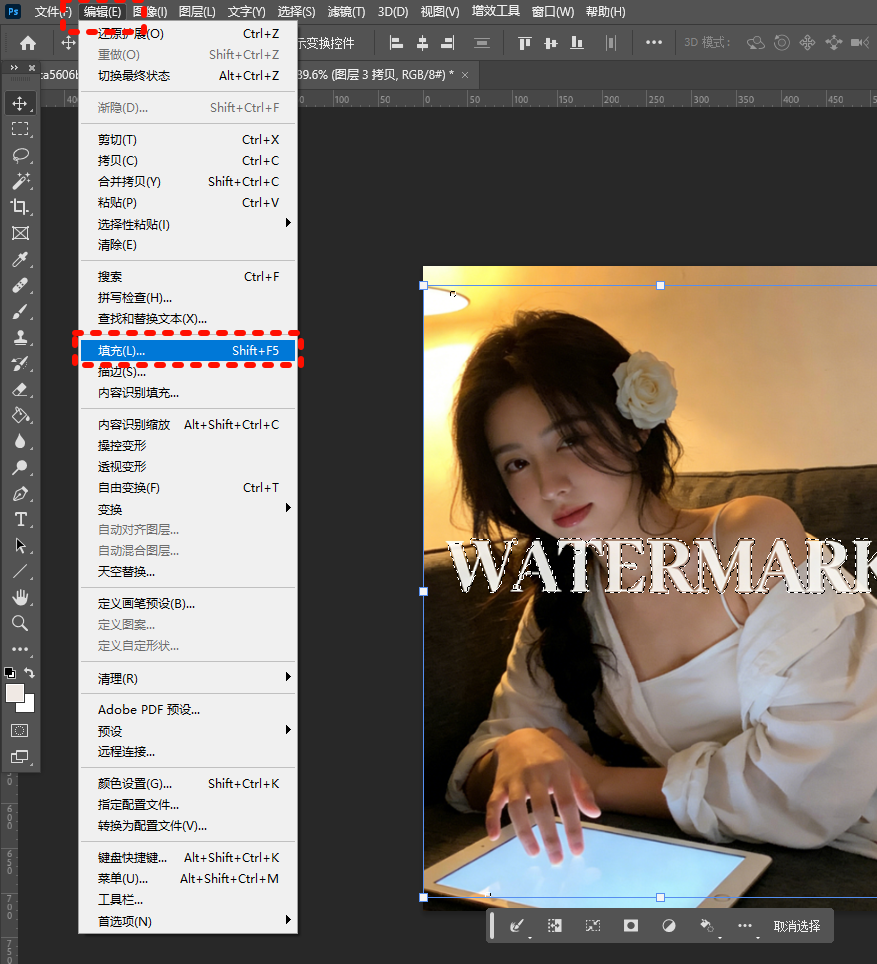This screenshot has width=877, height=964.
Task: Select the Pen tool
Action: point(20,494)
